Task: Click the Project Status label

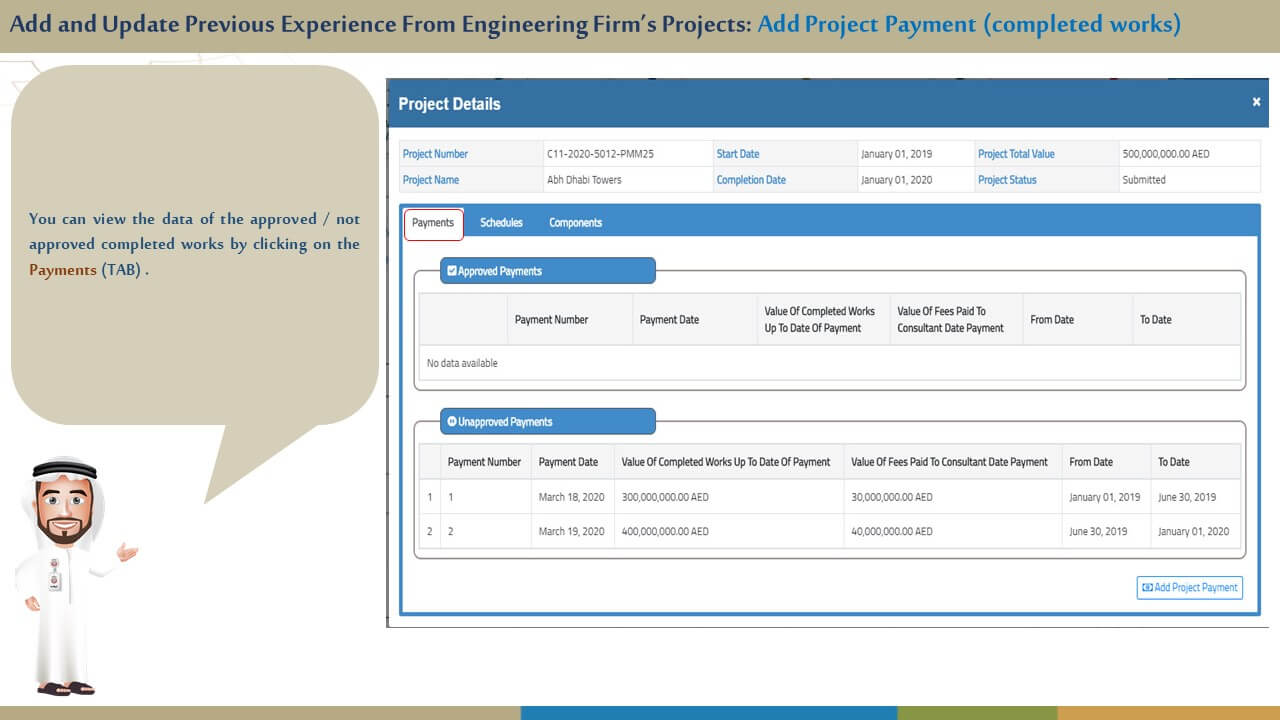Action: [x=1007, y=180]
